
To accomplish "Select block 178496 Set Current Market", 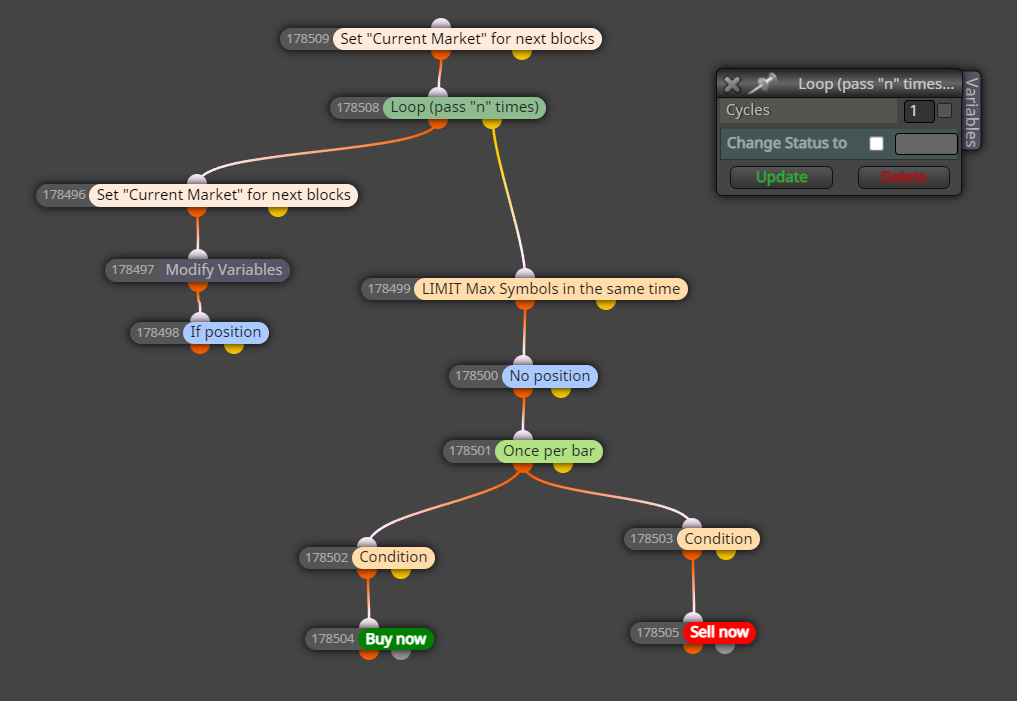I will click(223, 195).
